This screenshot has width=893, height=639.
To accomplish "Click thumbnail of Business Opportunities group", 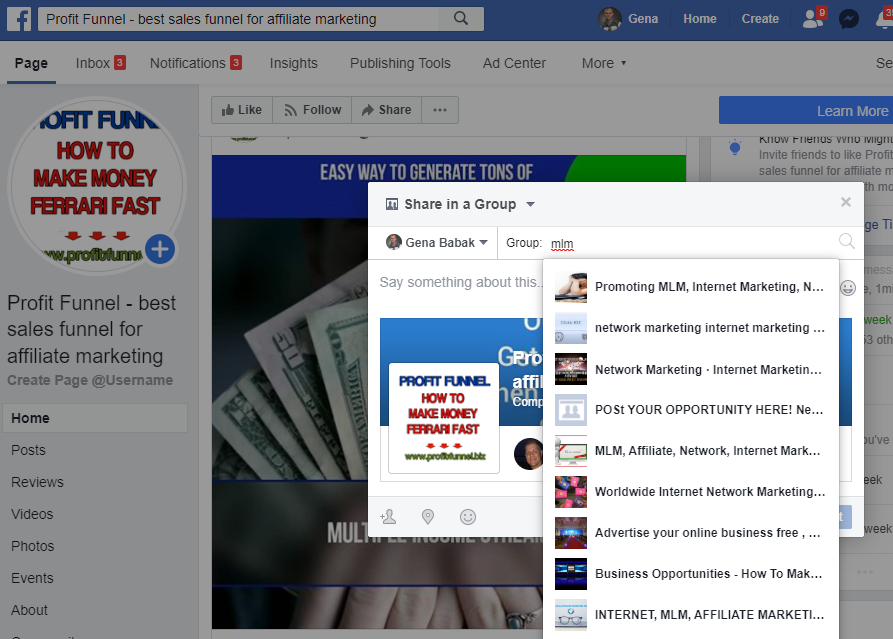I will [x=571, y=574].
